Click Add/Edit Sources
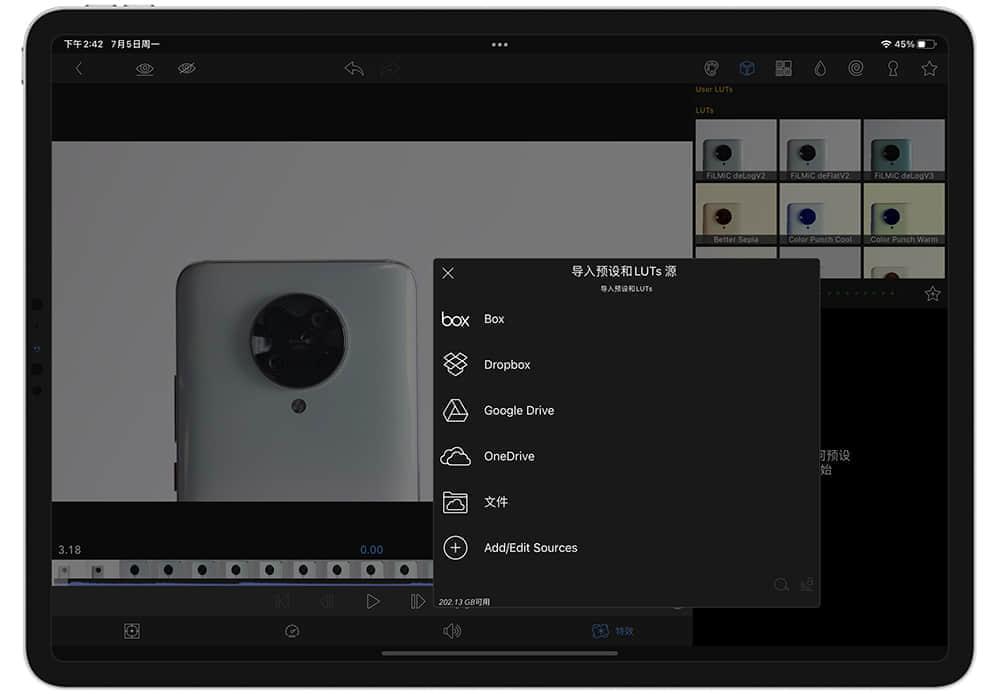 coord(626,548)
